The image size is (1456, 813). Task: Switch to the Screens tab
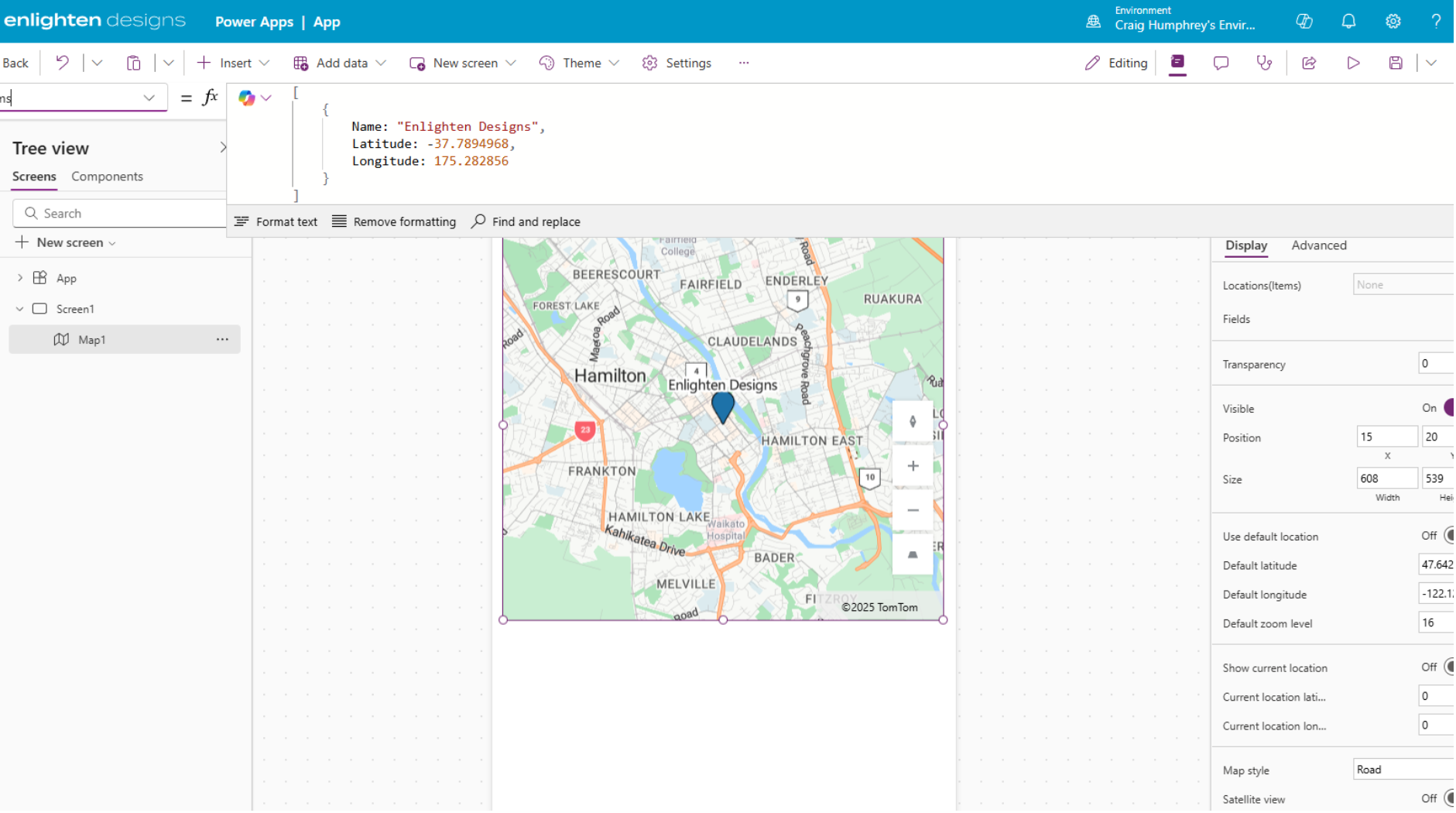coord(34,177)
